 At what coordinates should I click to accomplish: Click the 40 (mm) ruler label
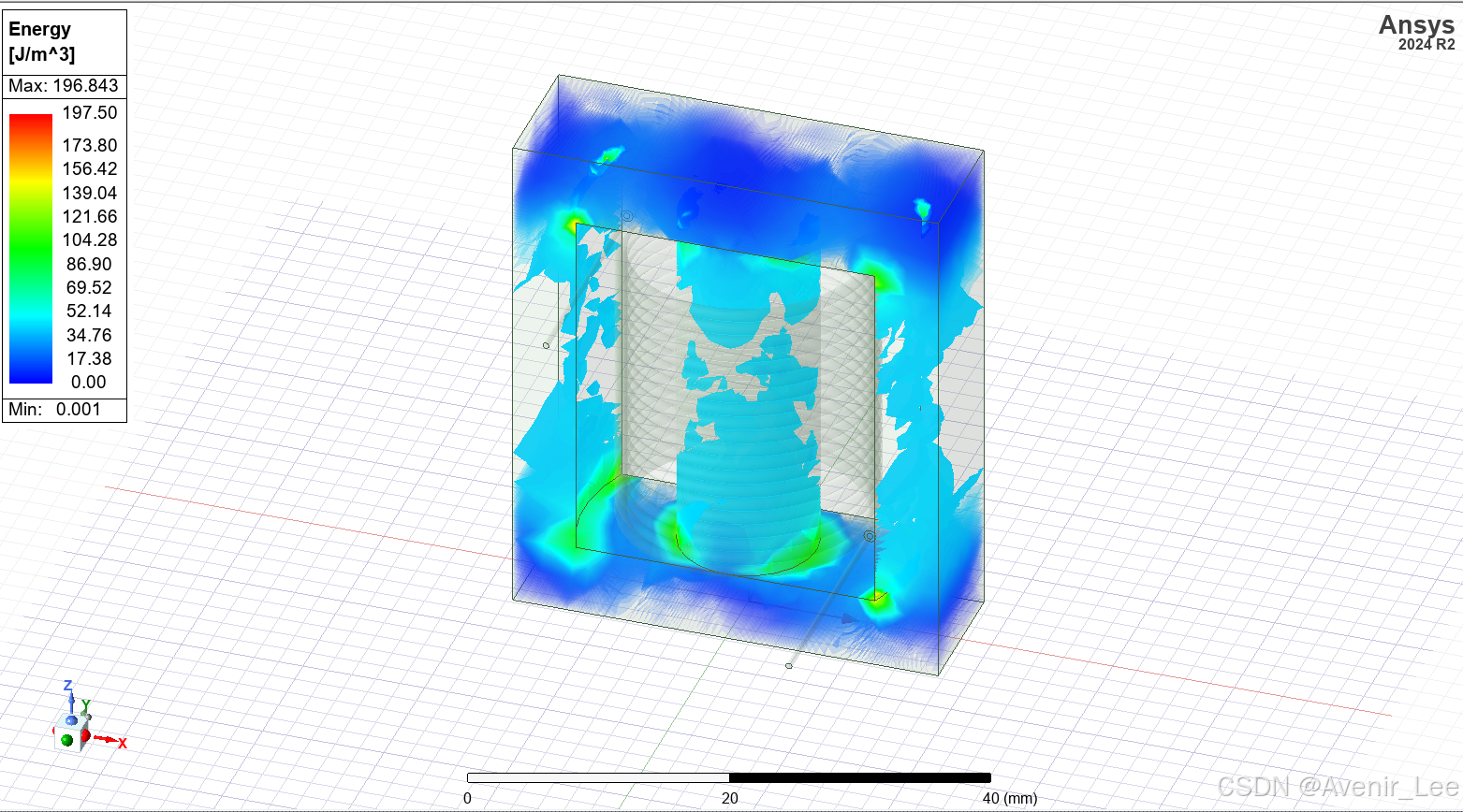pyautogui.click(x=1009, y=798)
